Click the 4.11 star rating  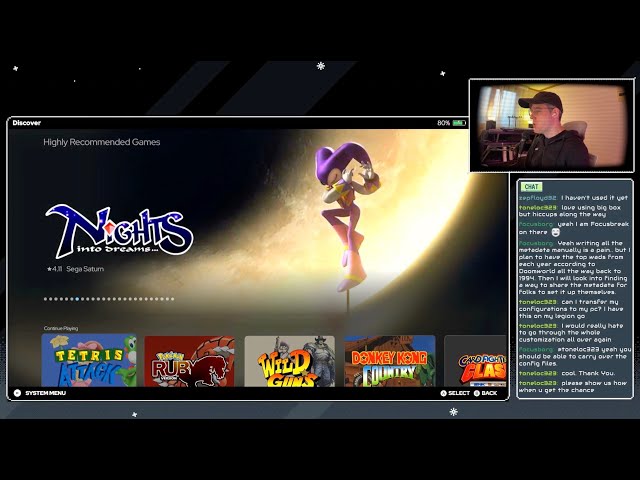coord(54,269)
